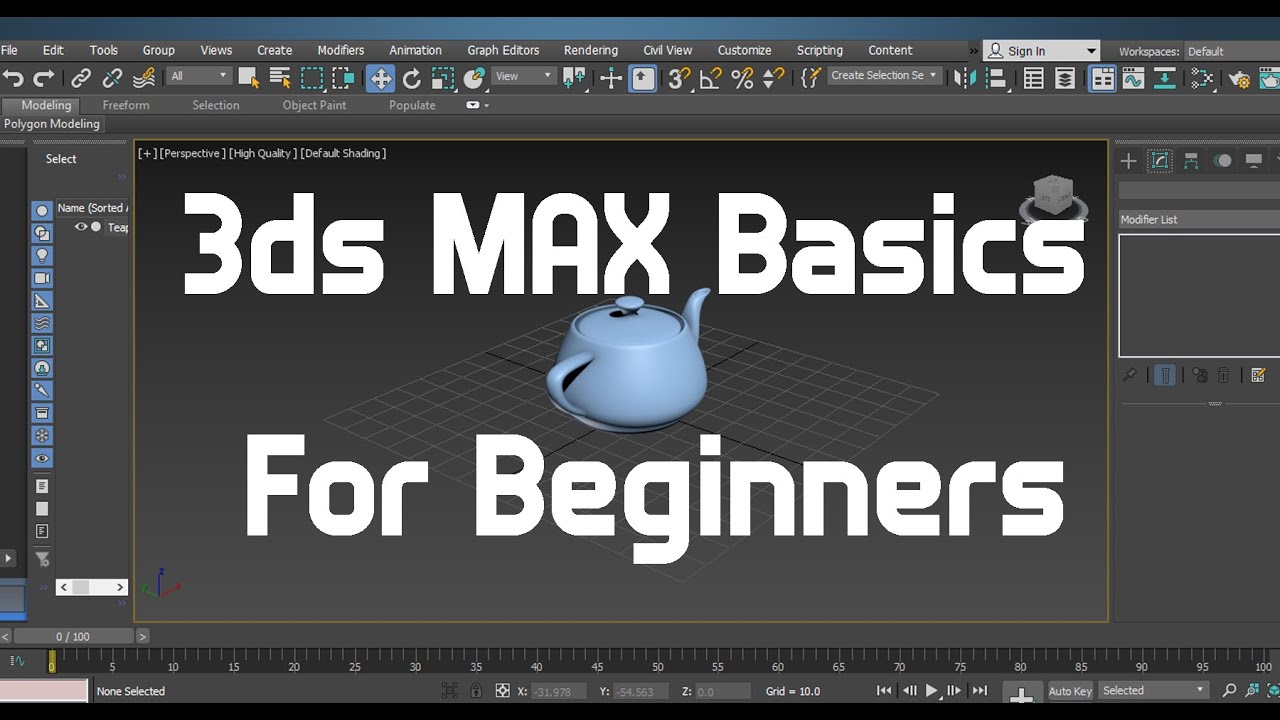This screenshot has height=720, width=1280.
Task: Click the ViewCube in the viewport
Action: pyautogui.click(x=1053, y=198)
